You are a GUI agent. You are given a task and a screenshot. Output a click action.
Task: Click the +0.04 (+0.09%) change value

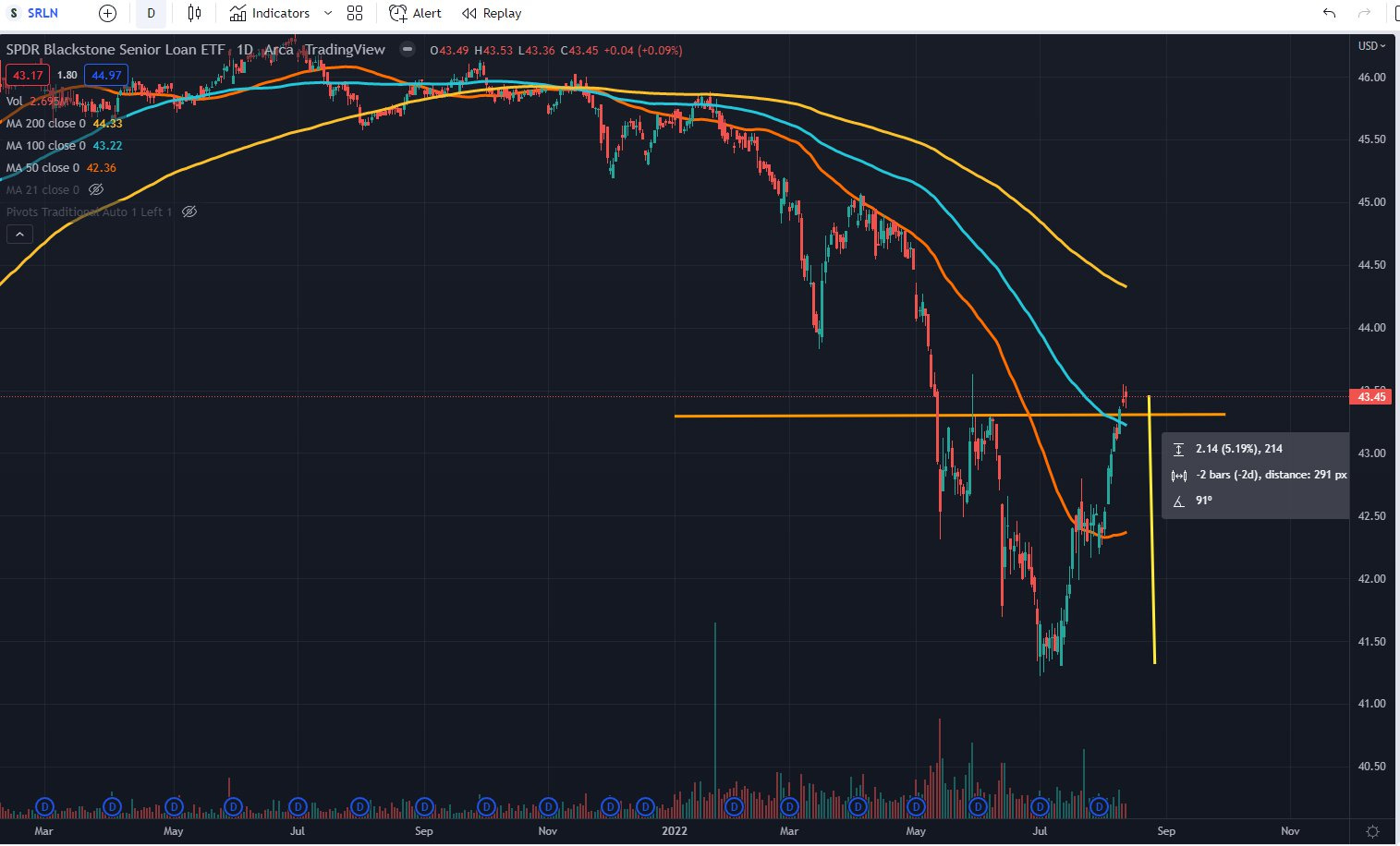point(643,50)
